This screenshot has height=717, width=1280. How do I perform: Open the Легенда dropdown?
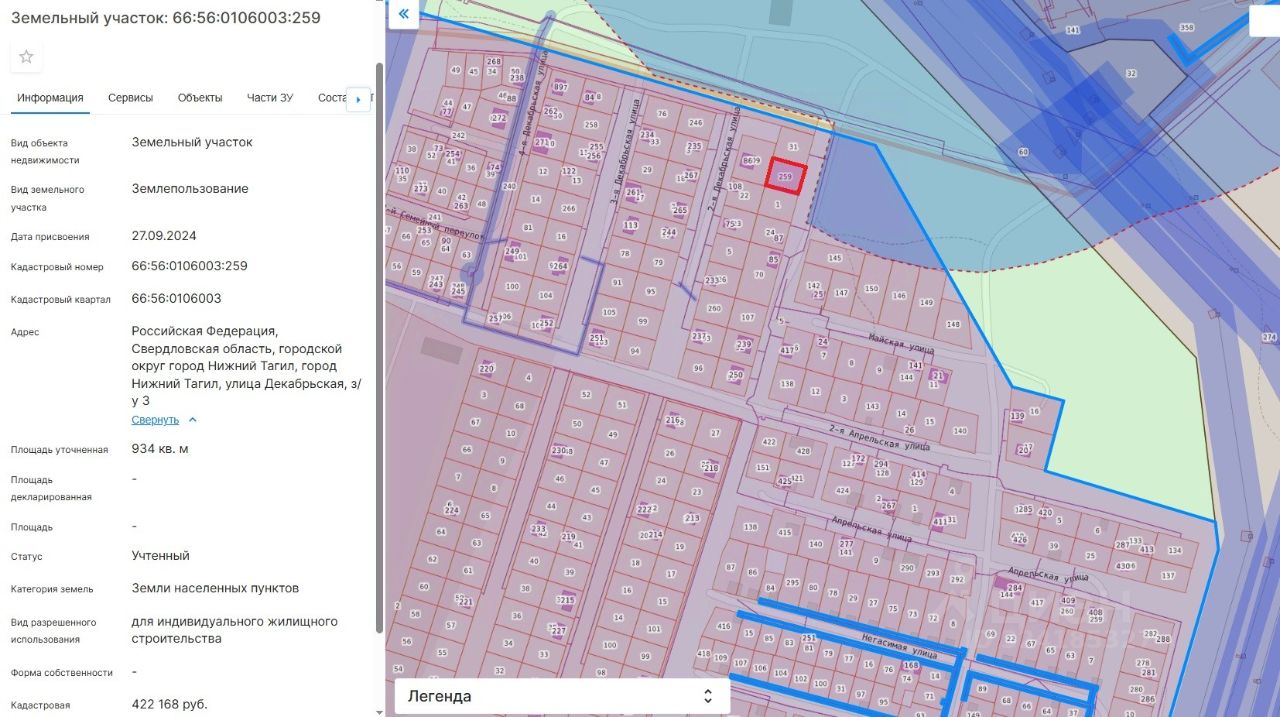click(562, 696)
